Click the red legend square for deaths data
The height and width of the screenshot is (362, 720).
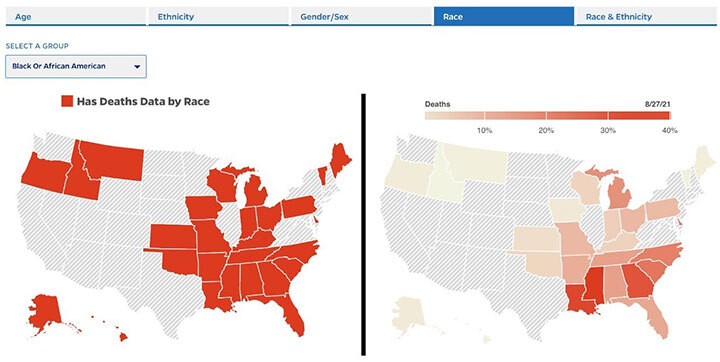(x=67, y=101)
